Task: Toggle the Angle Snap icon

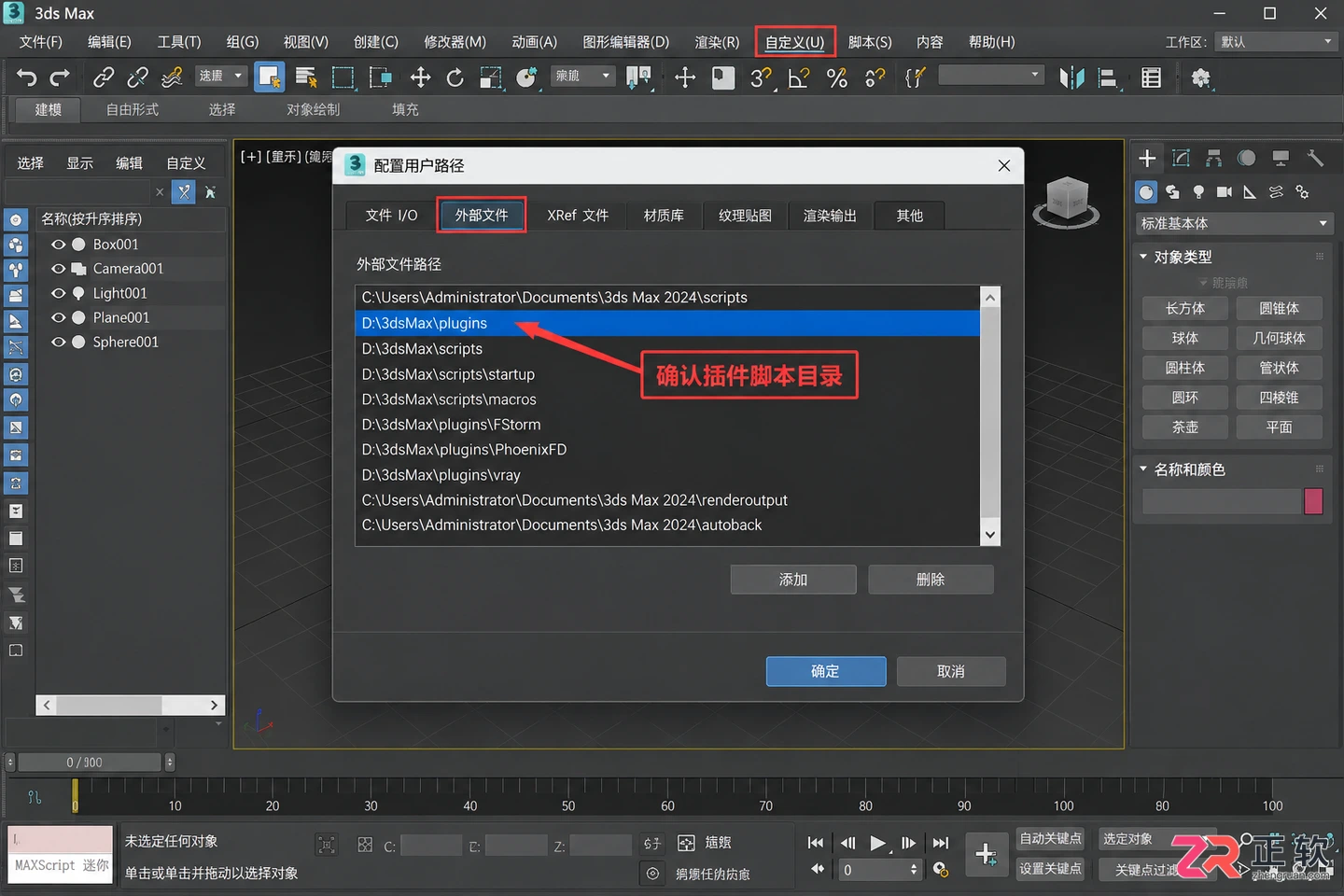Action: (799, 77)
